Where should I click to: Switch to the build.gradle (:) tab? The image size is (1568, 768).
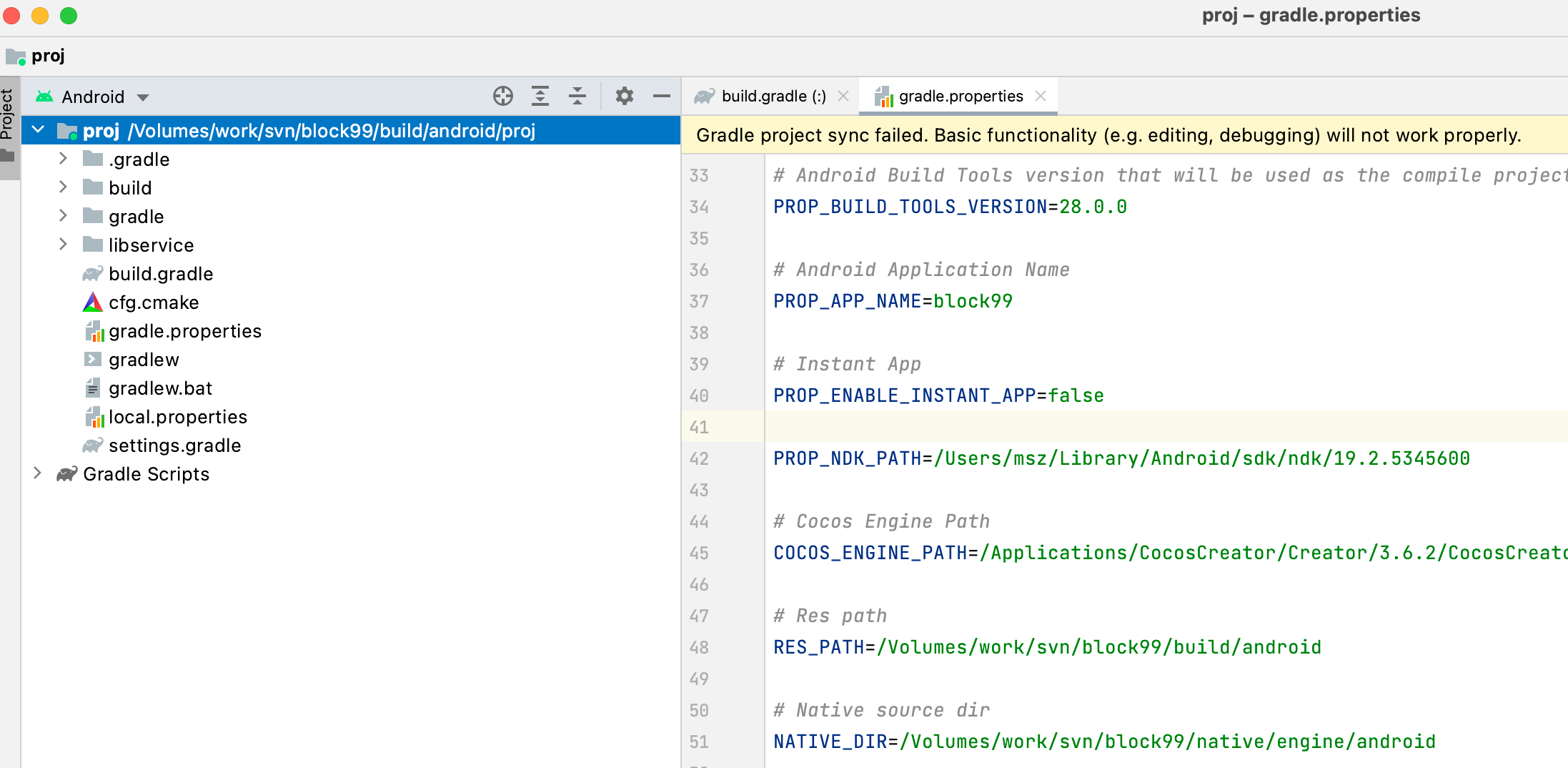(x=773, y=96)
